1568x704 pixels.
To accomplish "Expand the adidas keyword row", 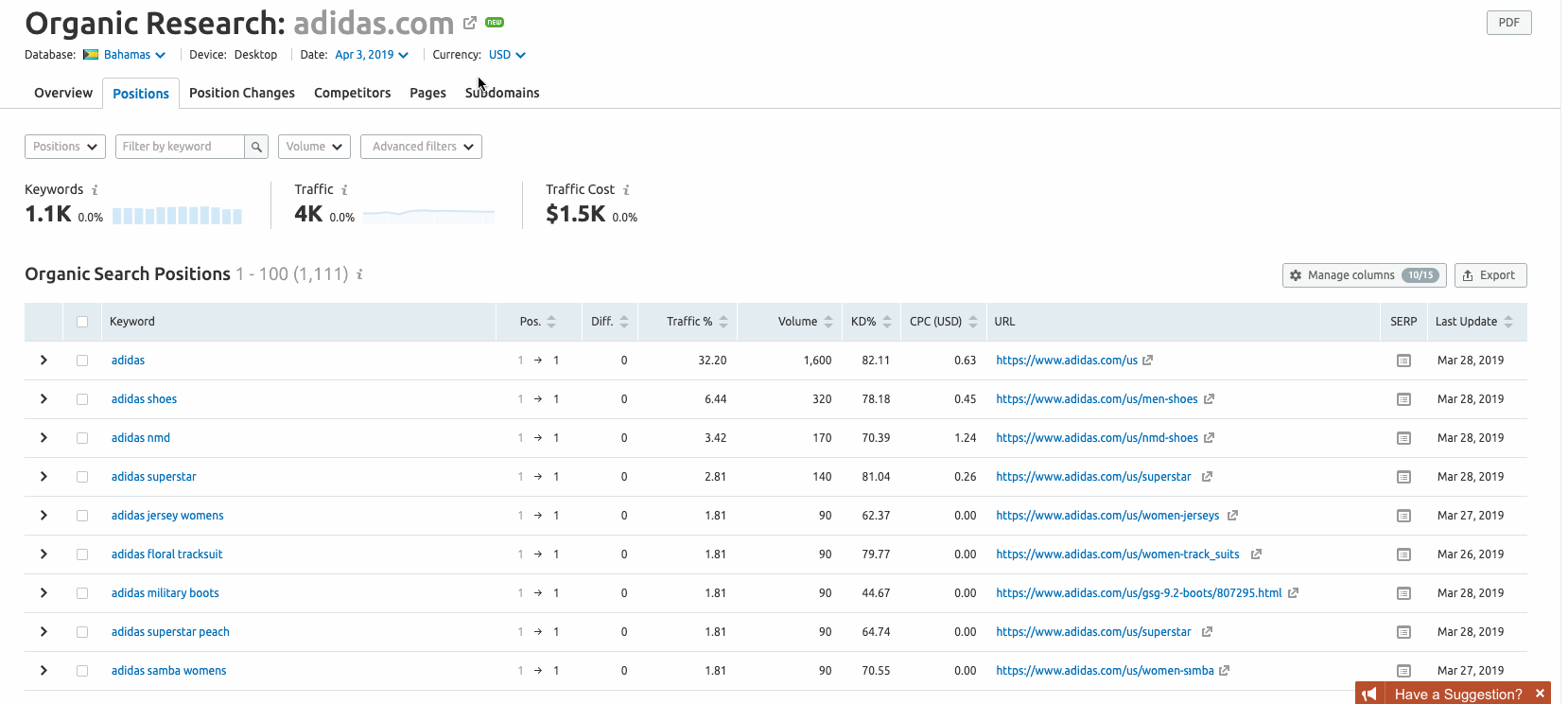I will (x=44, y=361).
